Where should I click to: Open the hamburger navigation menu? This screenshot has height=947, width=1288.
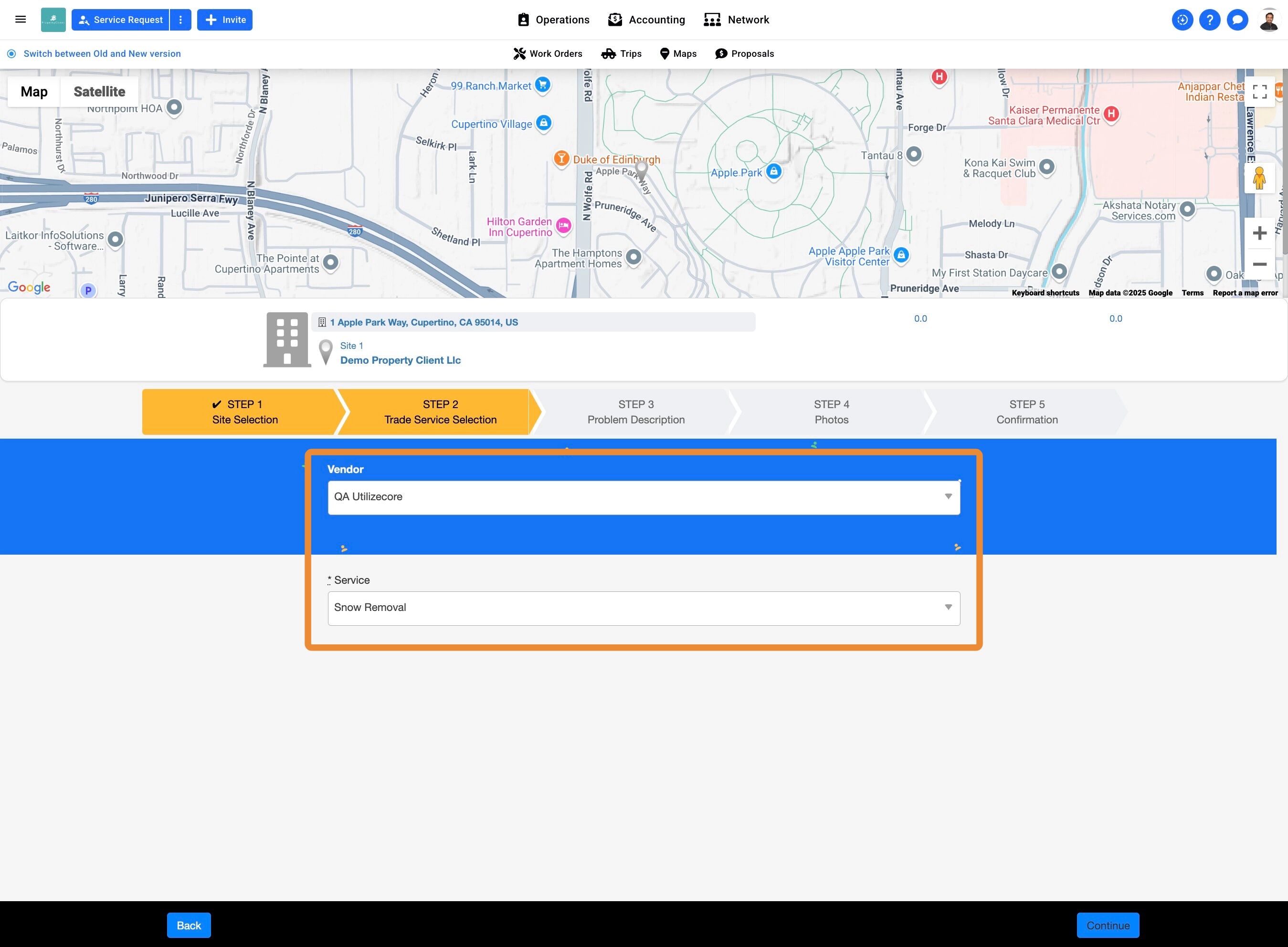click(21, 20)
